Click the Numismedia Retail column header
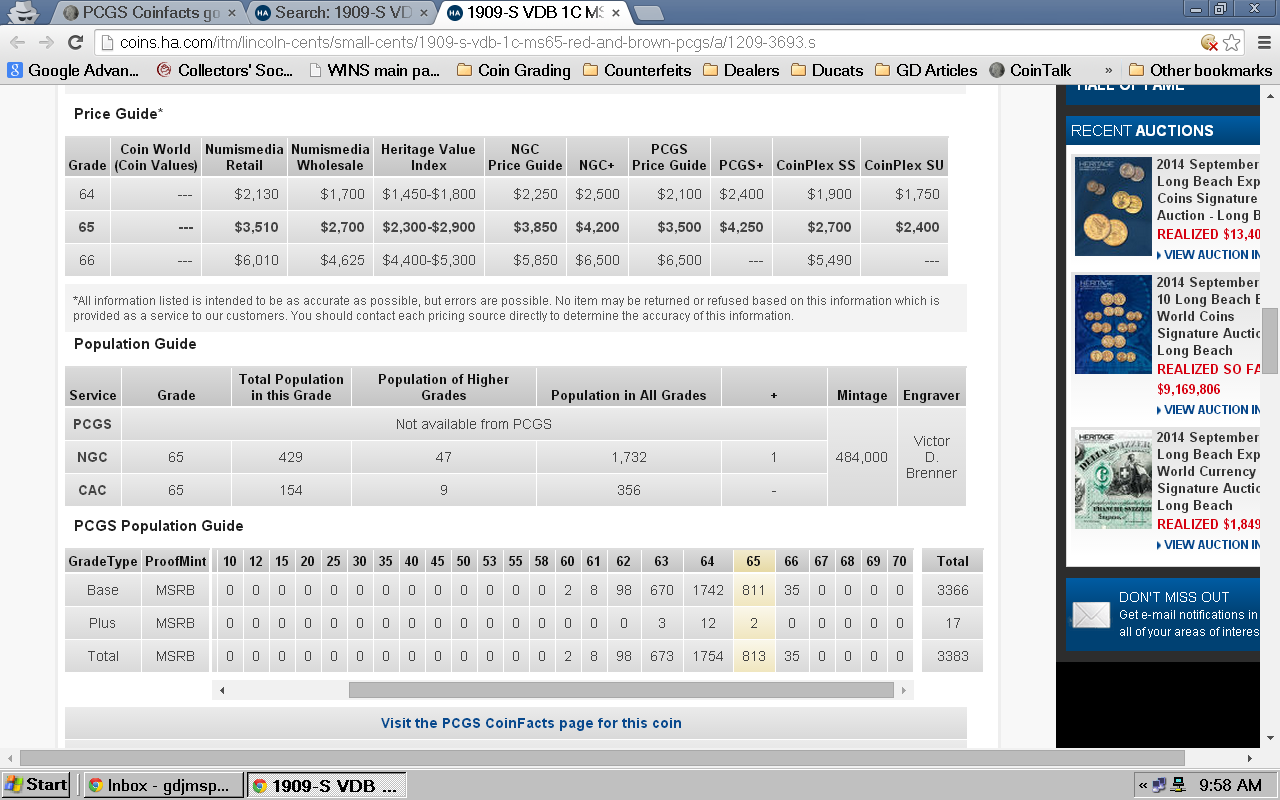This screenshot has width=1280, height=800. point(245,157)
